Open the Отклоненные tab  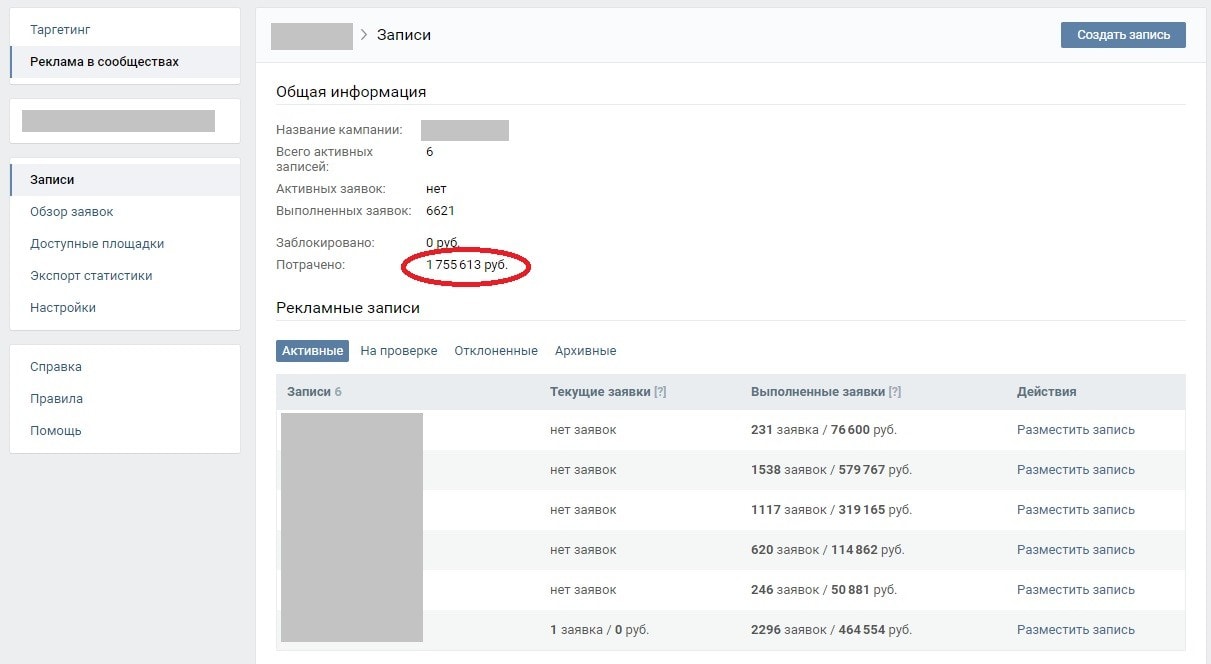495,351
